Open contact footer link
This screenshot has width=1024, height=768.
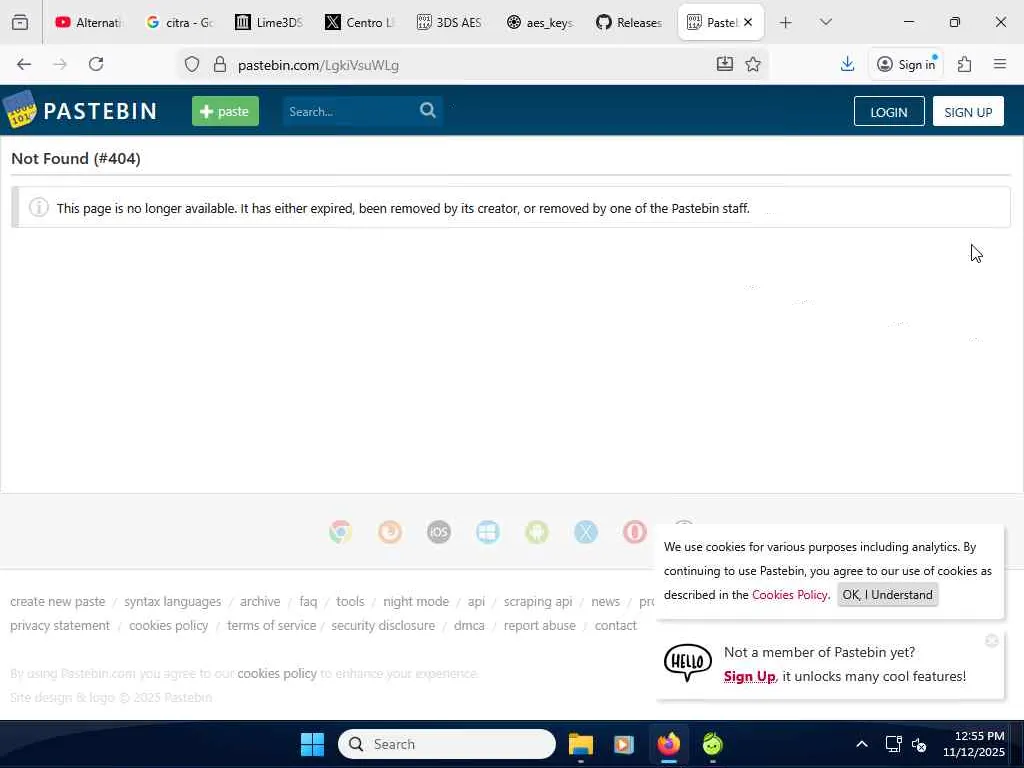click(615, 626)
